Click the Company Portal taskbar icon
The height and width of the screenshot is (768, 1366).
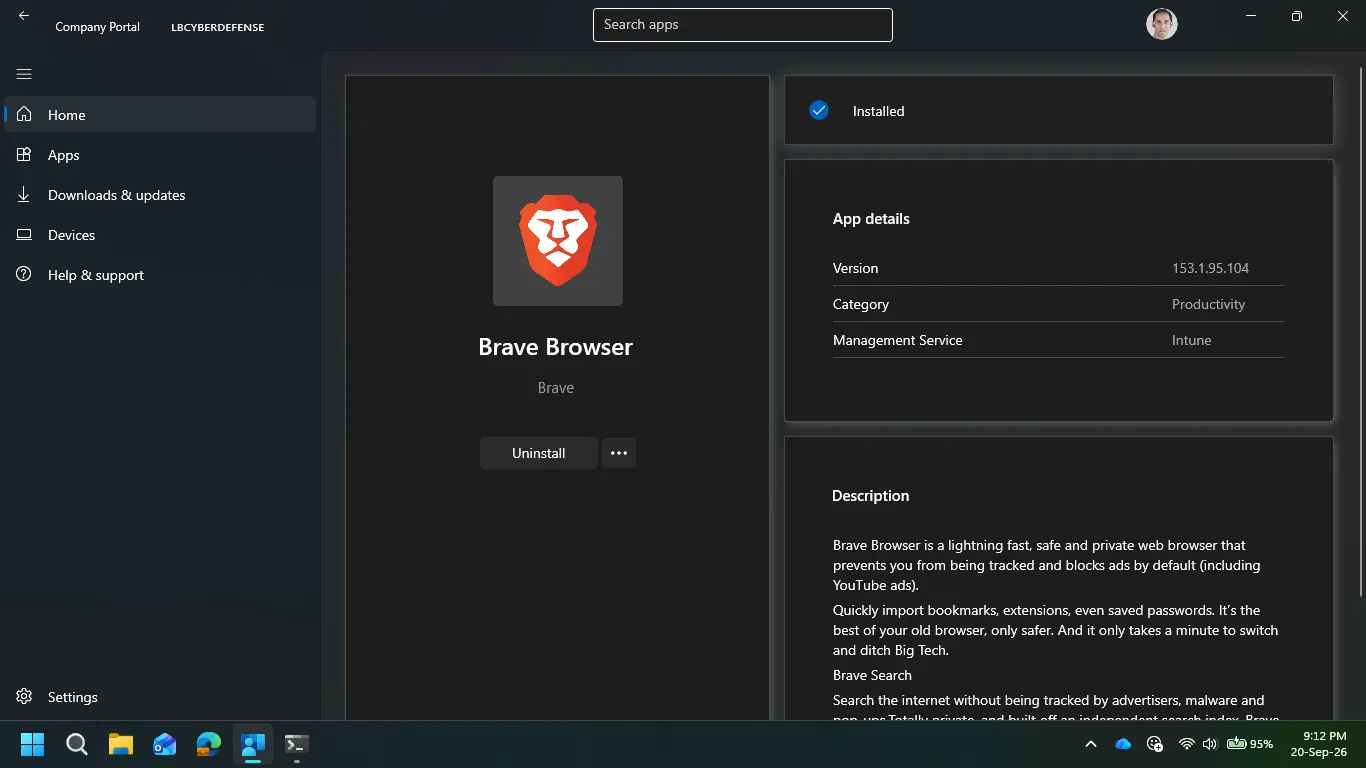tap(253, 744)
